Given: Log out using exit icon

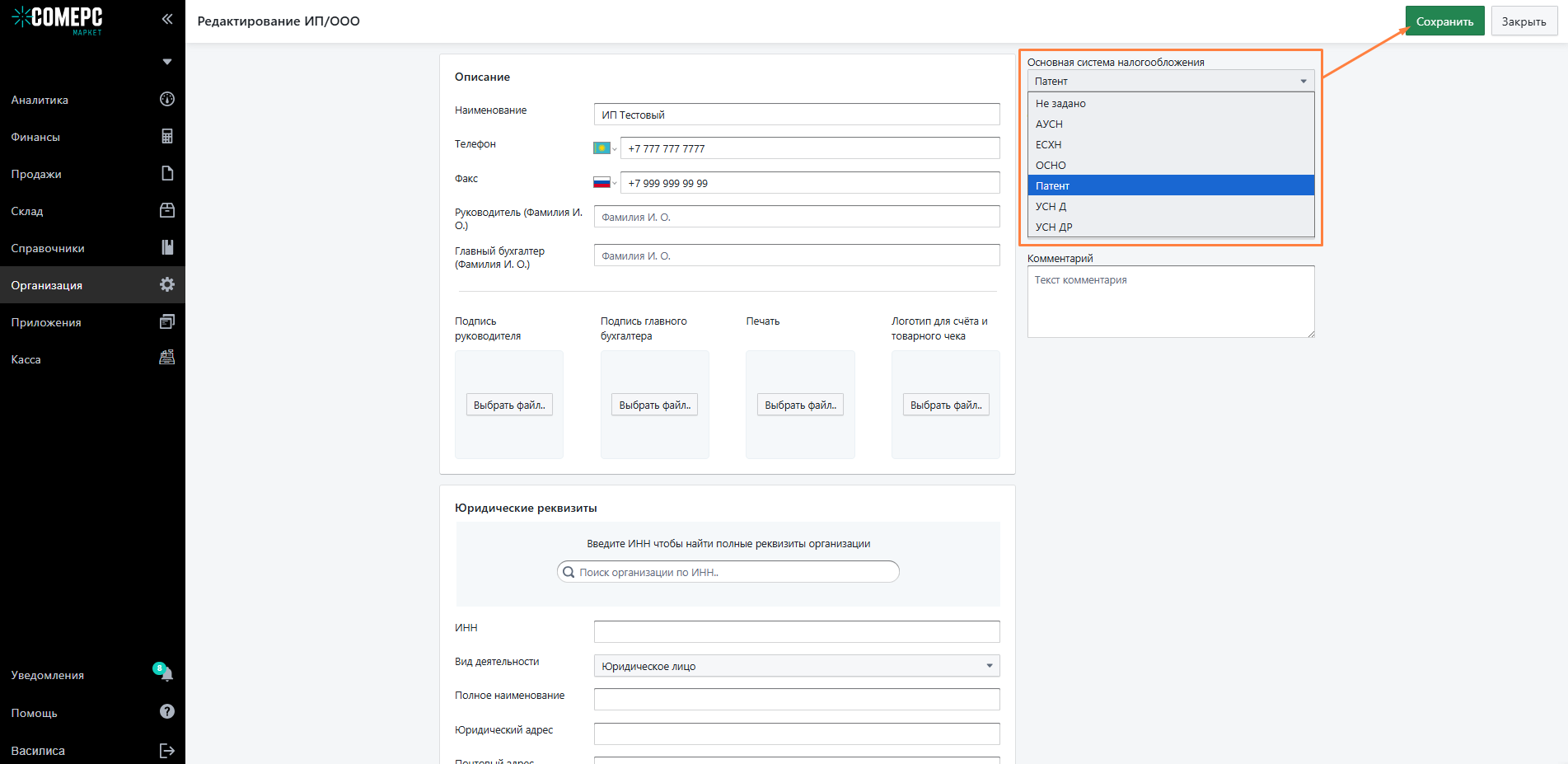Looking at the screenshot, I should coord(167,751).
